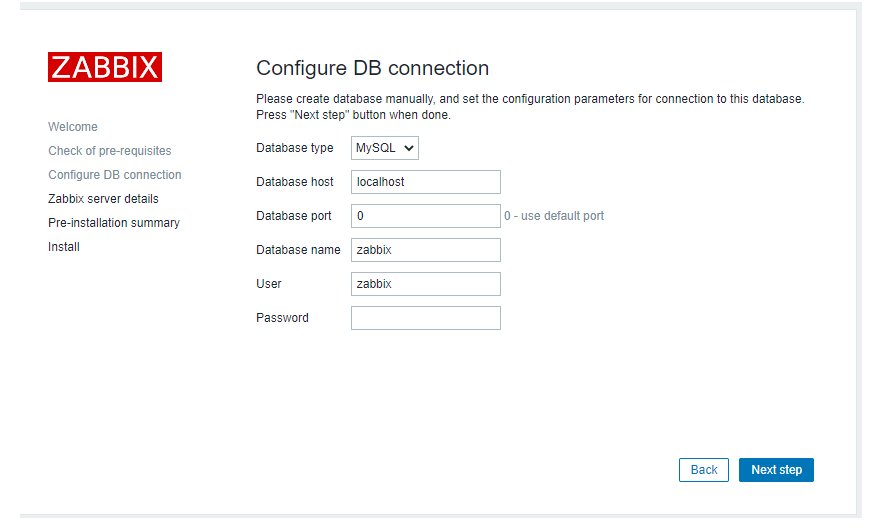870x529 pixels.
Task: Open Pre-installation summary step
Action: [114, 223]
